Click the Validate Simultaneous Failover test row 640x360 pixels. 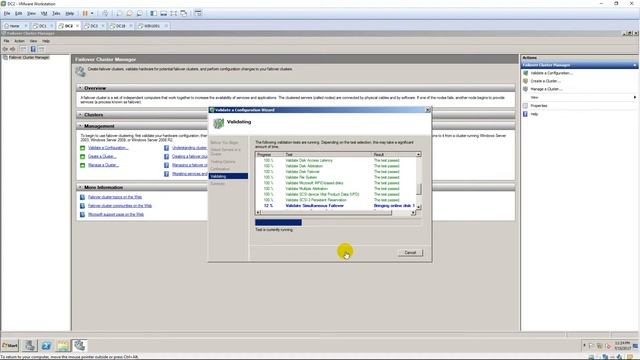pos(336,206)
